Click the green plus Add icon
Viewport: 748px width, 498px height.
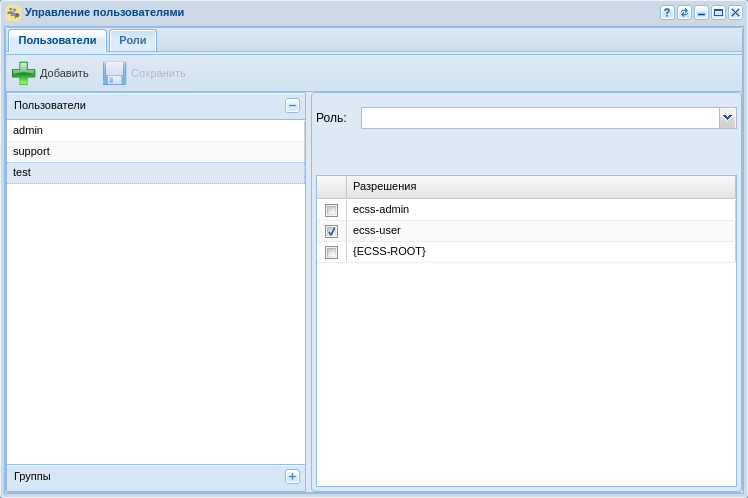coord(23,73)
